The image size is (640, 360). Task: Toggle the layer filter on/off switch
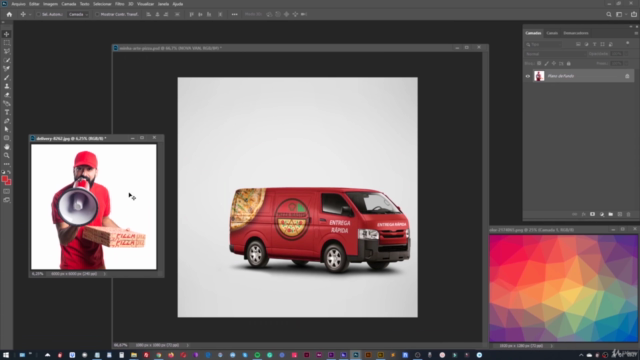(x=628, y=43)
